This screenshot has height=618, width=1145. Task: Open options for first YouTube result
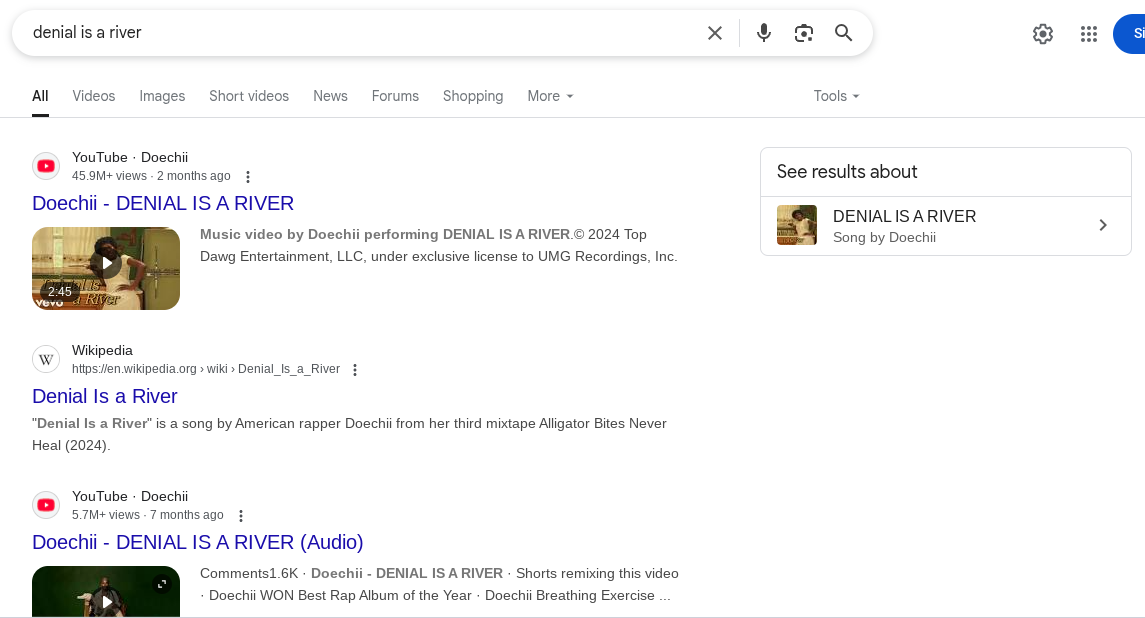248,177
